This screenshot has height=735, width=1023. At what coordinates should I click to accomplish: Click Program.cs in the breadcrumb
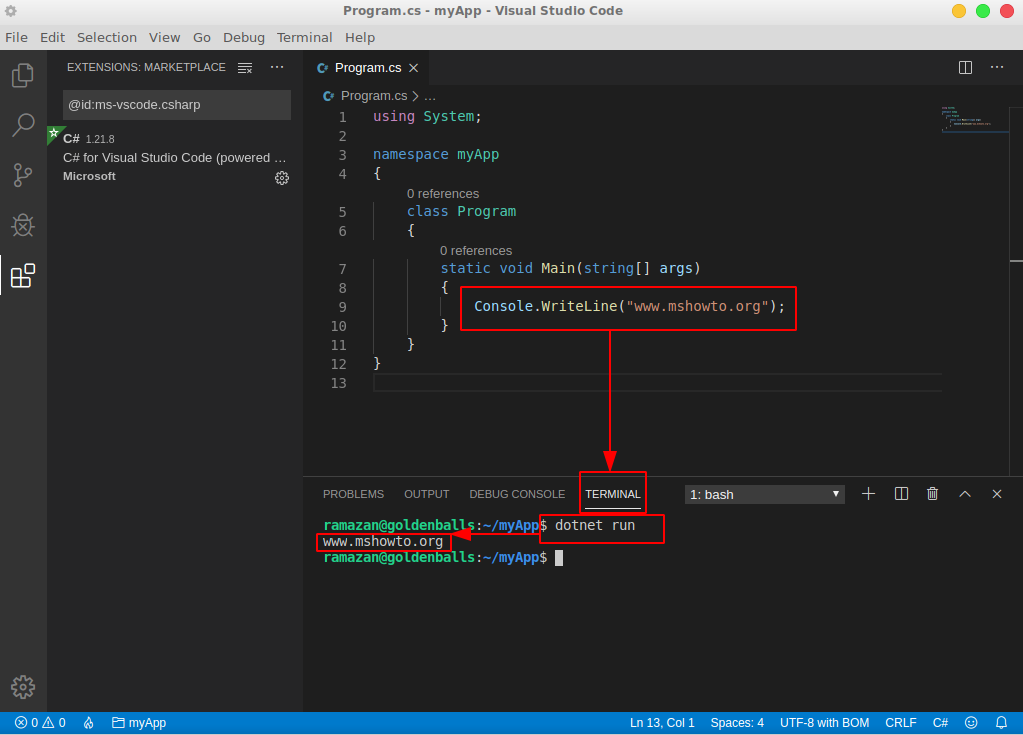(x=374, y=96)
